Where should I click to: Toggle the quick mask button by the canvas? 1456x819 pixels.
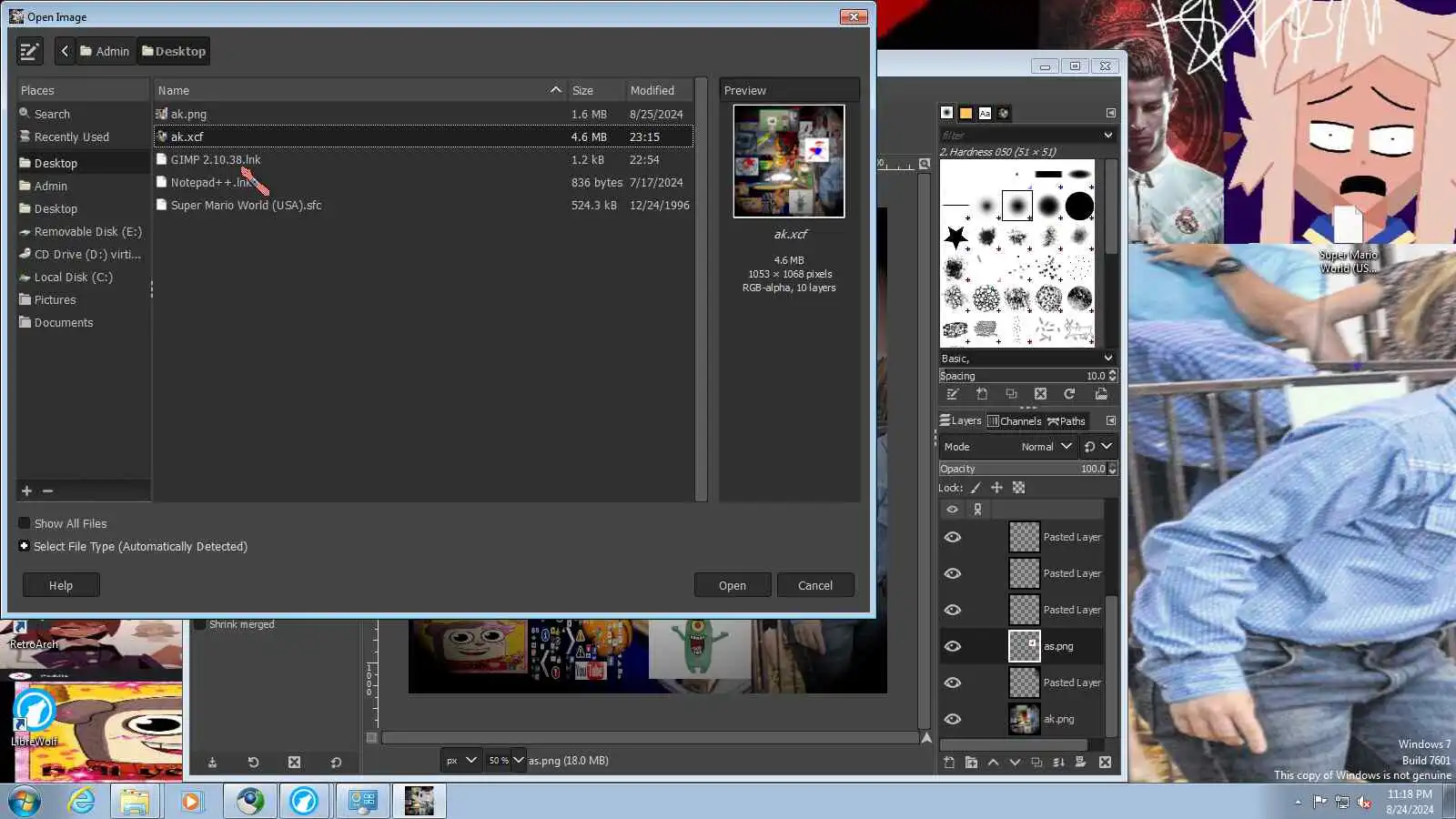(371, 738)
